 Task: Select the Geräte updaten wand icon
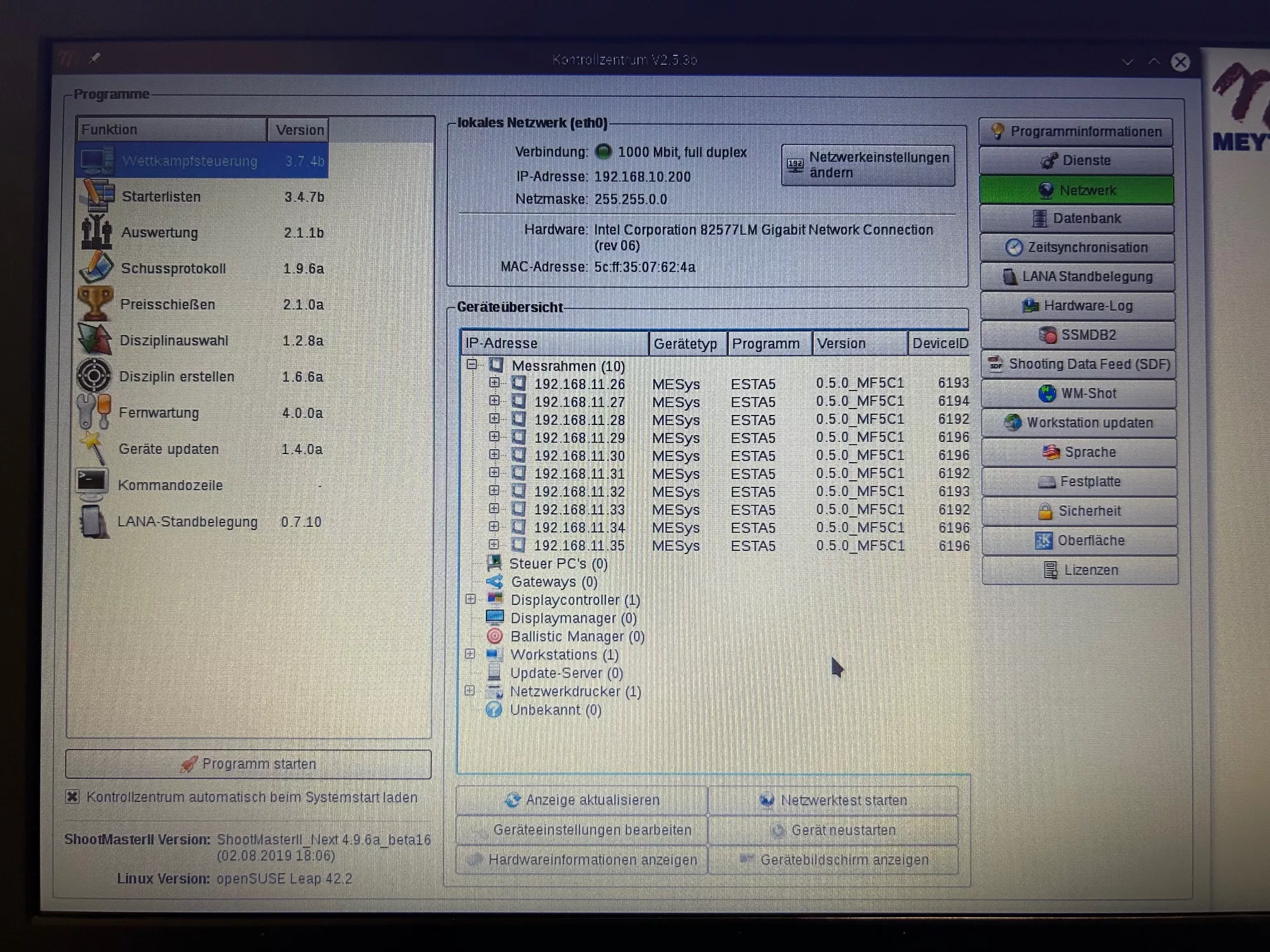click(94, 448)
